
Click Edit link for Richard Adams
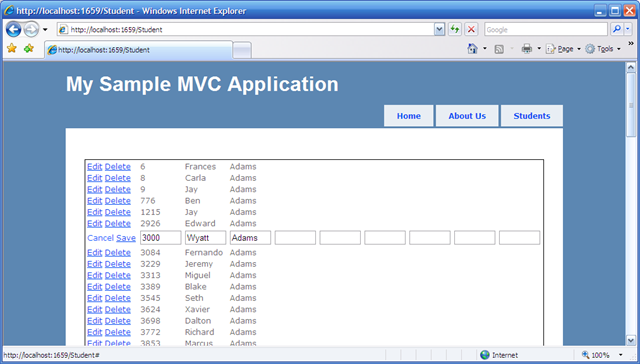[94, 333]
